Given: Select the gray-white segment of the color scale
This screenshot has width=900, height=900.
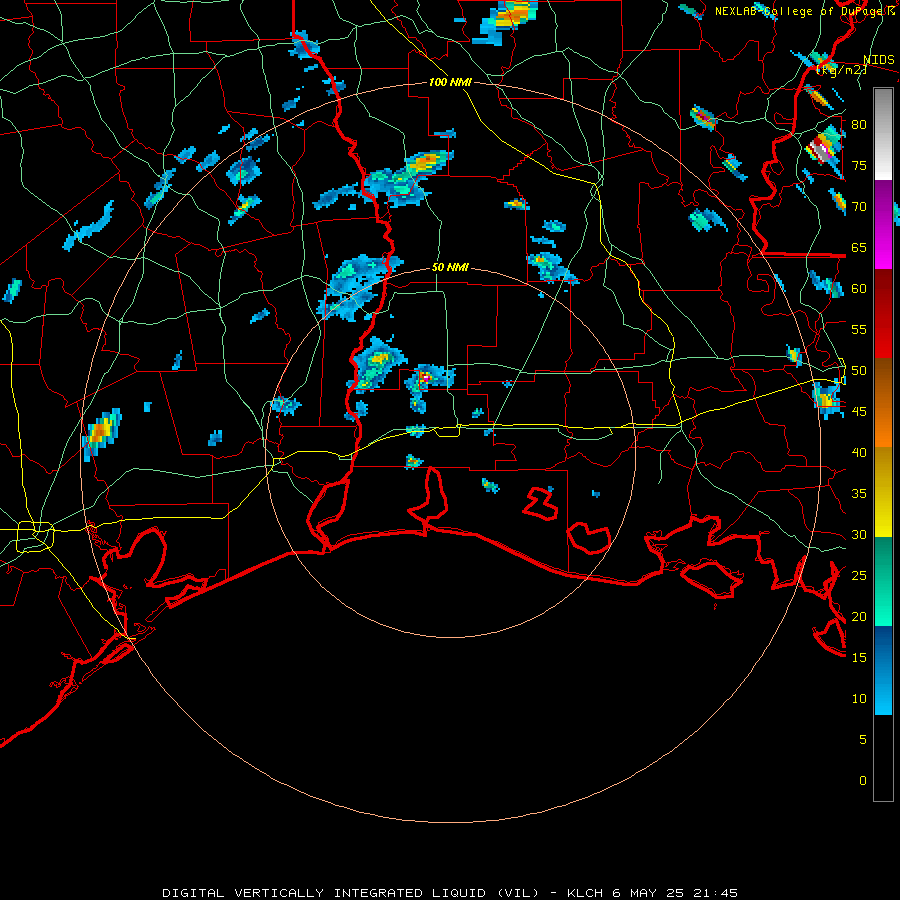Looking at the screenshot, I should pos(883,134).
